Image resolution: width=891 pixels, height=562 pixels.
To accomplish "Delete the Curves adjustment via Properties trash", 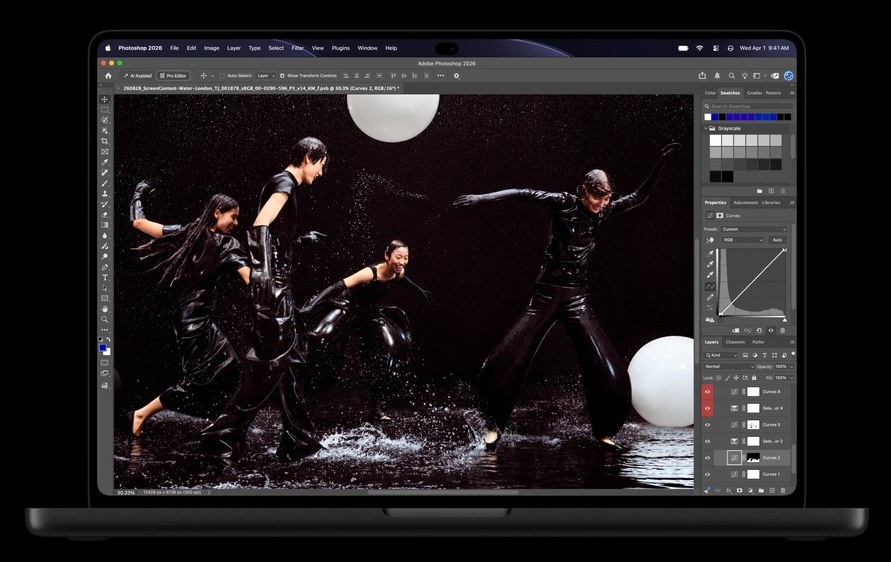I will click(x=782, y=330).
